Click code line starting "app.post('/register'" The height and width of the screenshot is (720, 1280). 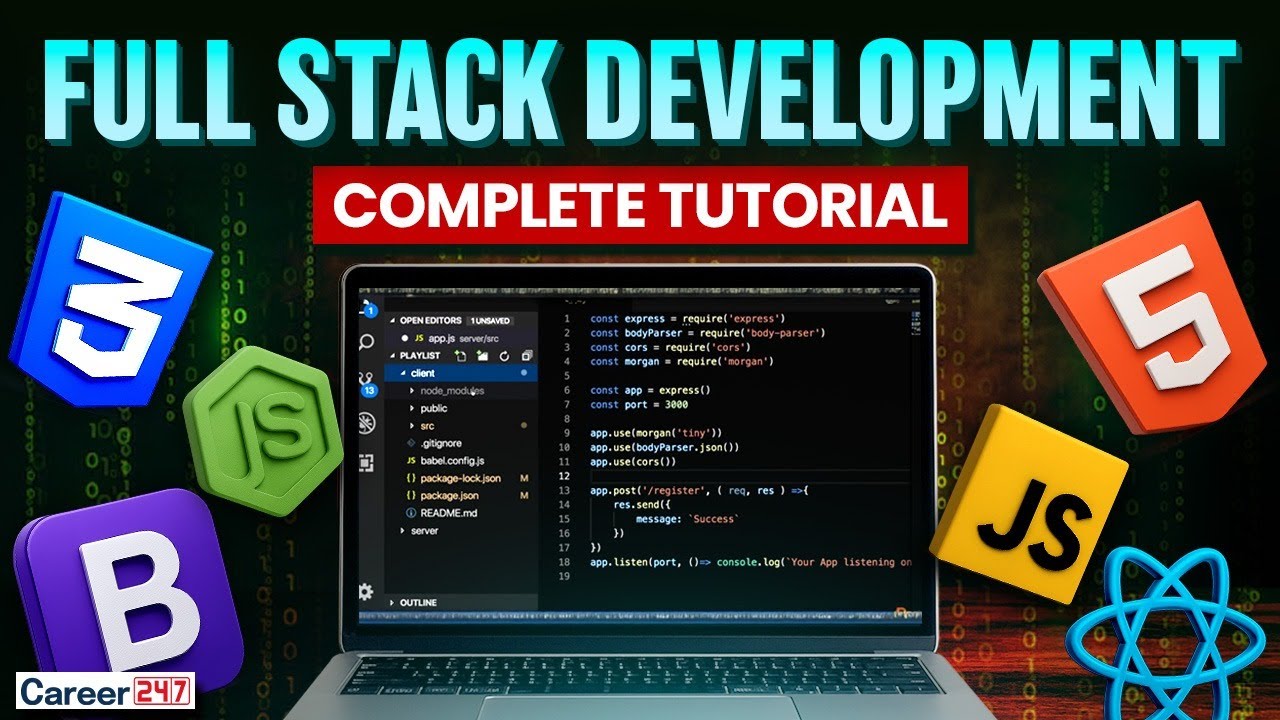click(699, 490)
